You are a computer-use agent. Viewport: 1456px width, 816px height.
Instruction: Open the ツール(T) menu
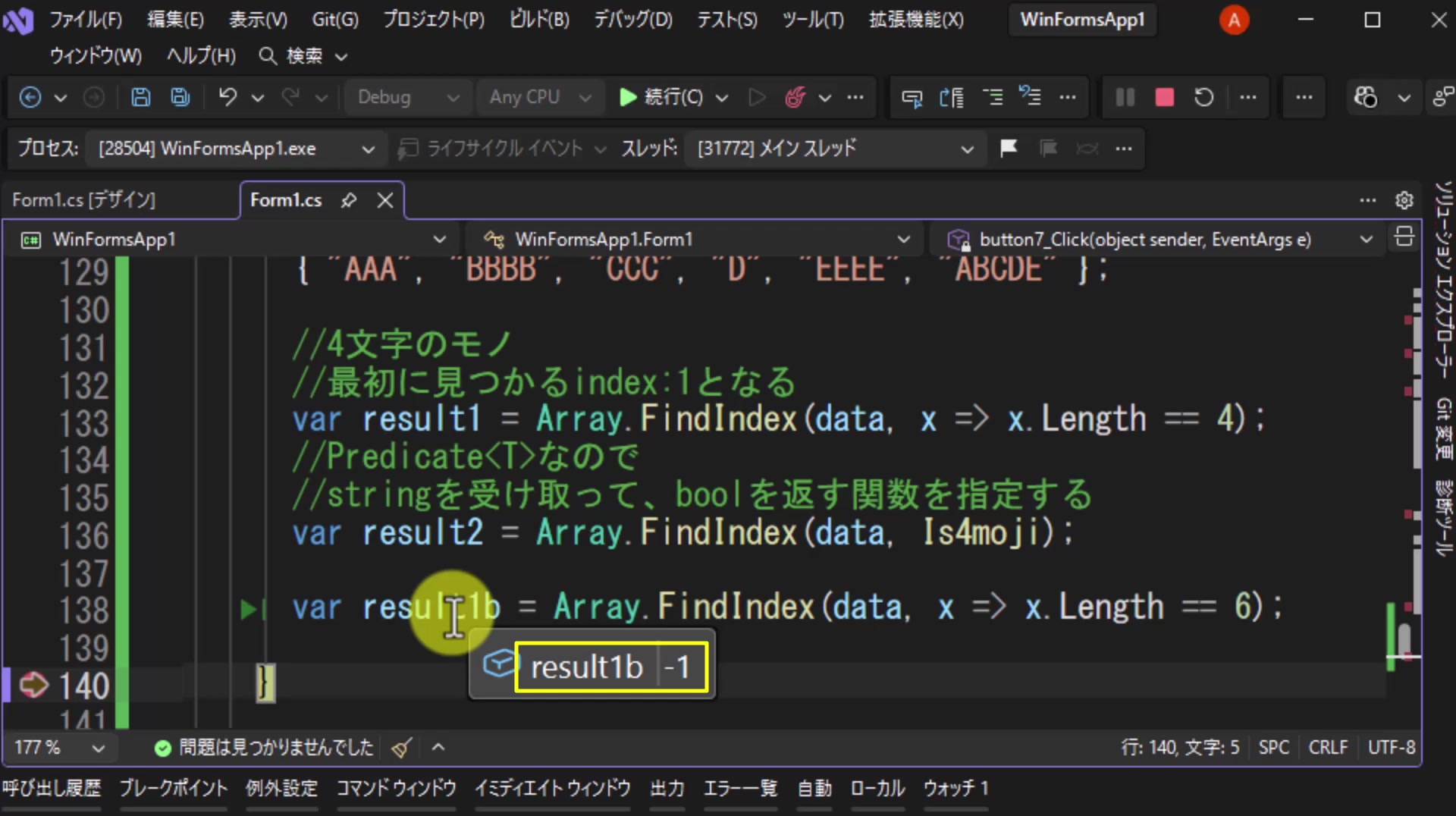(x=813, y=20)
